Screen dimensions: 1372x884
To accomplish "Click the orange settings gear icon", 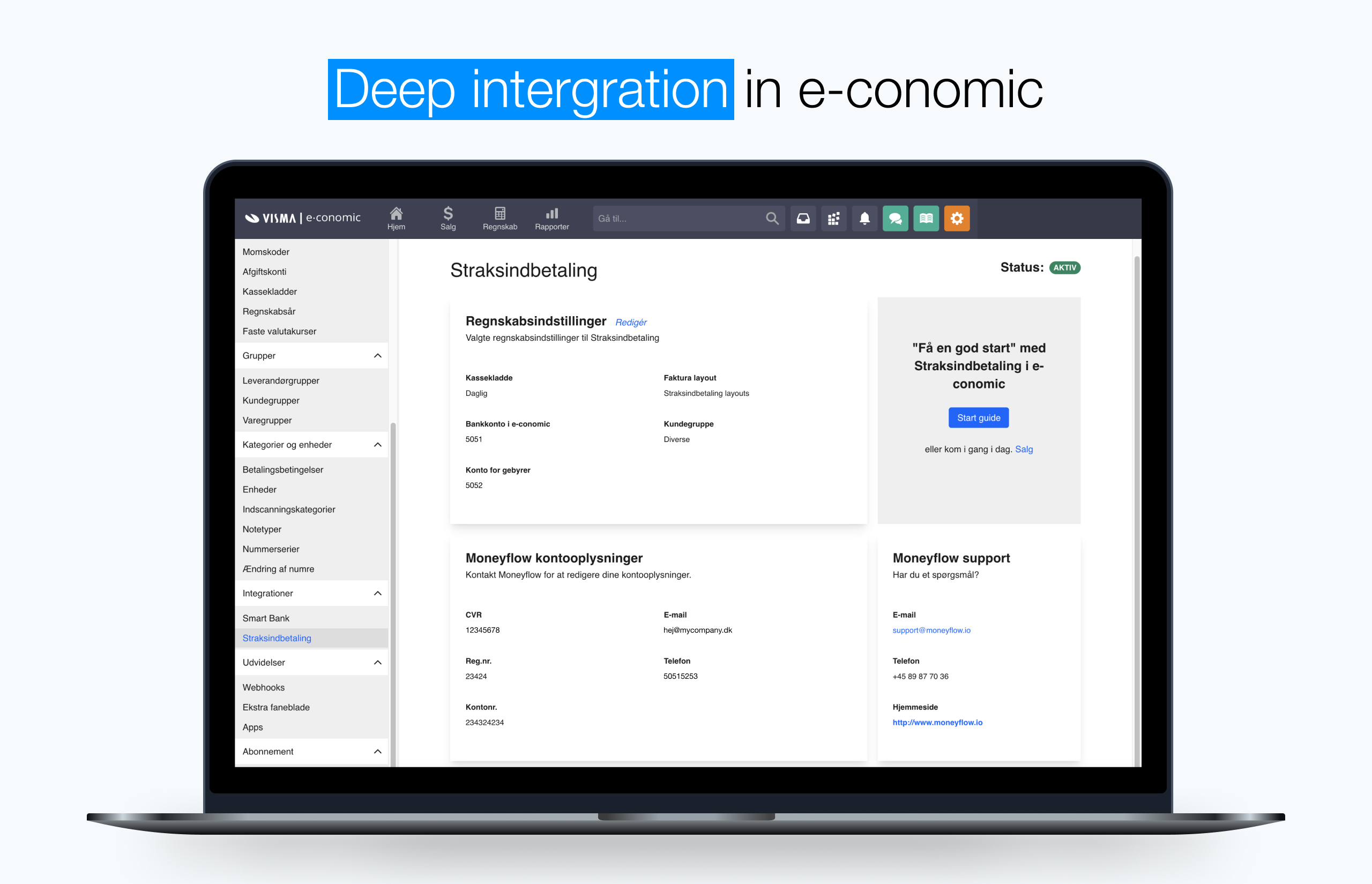I will (x=957, y=218).
